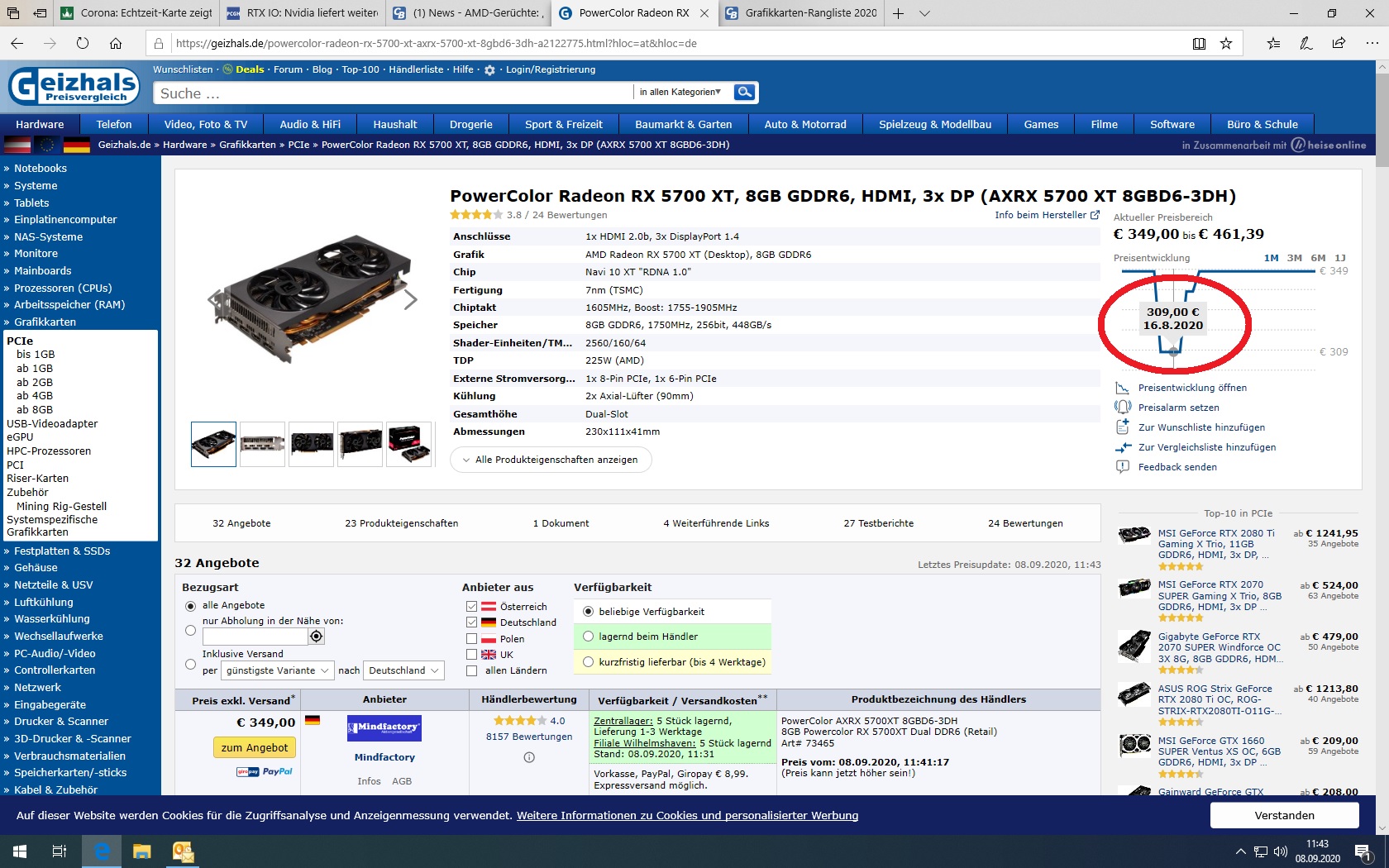This screenshot has width=1389, height=868.
Task: Open günstigste Variante dropdown
Action: coord(277,670)
